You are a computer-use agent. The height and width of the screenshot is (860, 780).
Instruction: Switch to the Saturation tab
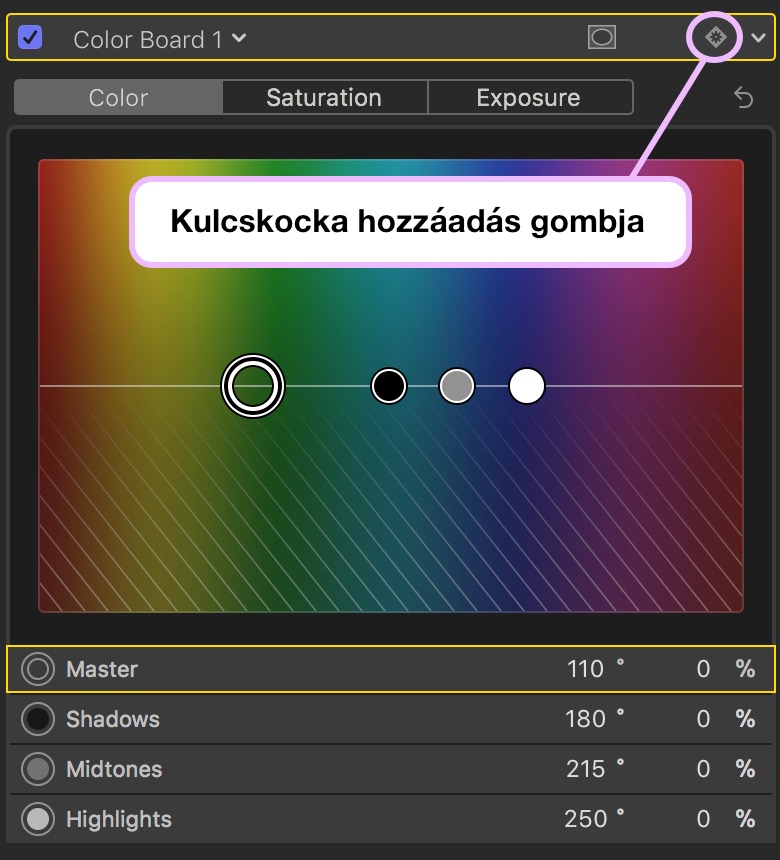[324, 98]
